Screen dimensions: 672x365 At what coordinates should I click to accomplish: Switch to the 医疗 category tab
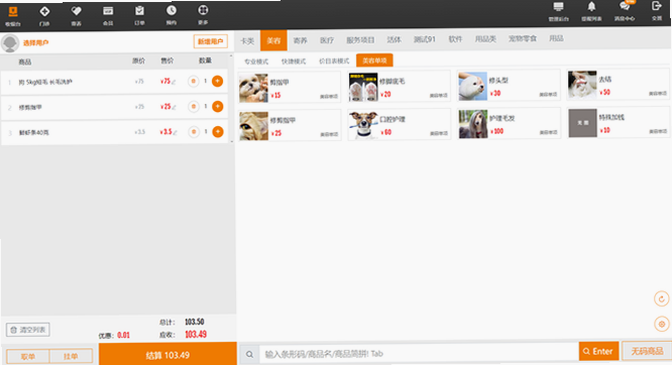[327, 41]
